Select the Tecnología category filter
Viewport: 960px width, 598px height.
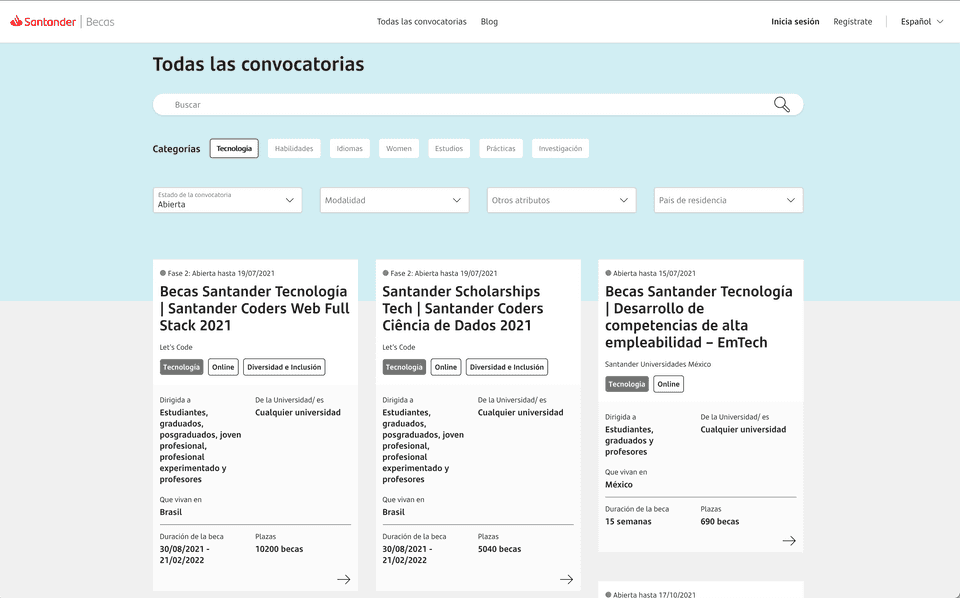(233, 148)
